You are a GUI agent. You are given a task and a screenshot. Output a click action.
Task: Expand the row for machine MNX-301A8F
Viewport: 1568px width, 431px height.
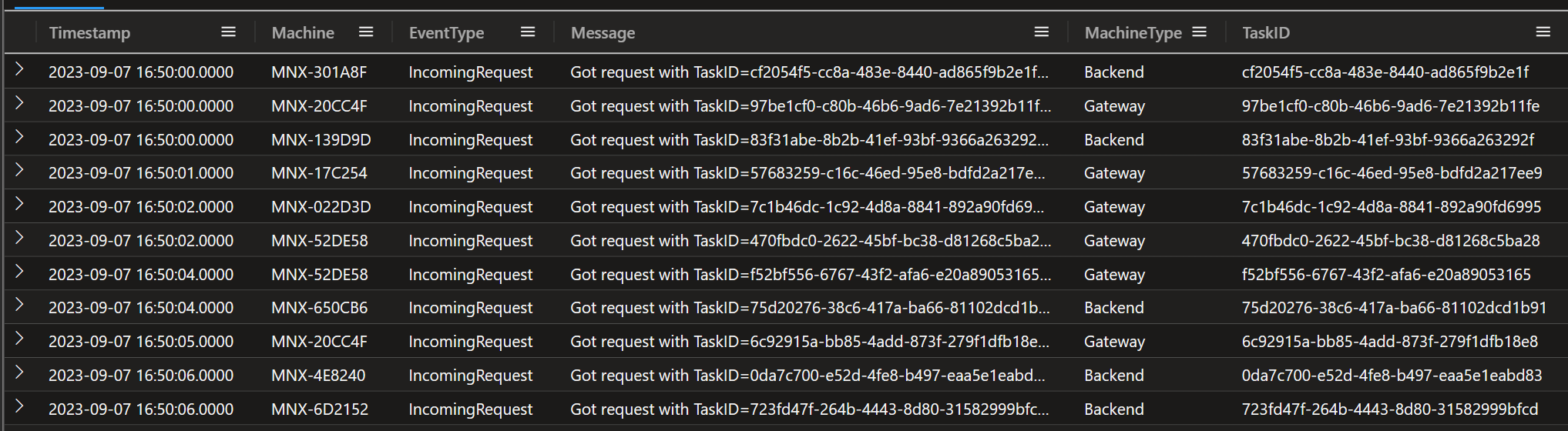pos(19,69)
